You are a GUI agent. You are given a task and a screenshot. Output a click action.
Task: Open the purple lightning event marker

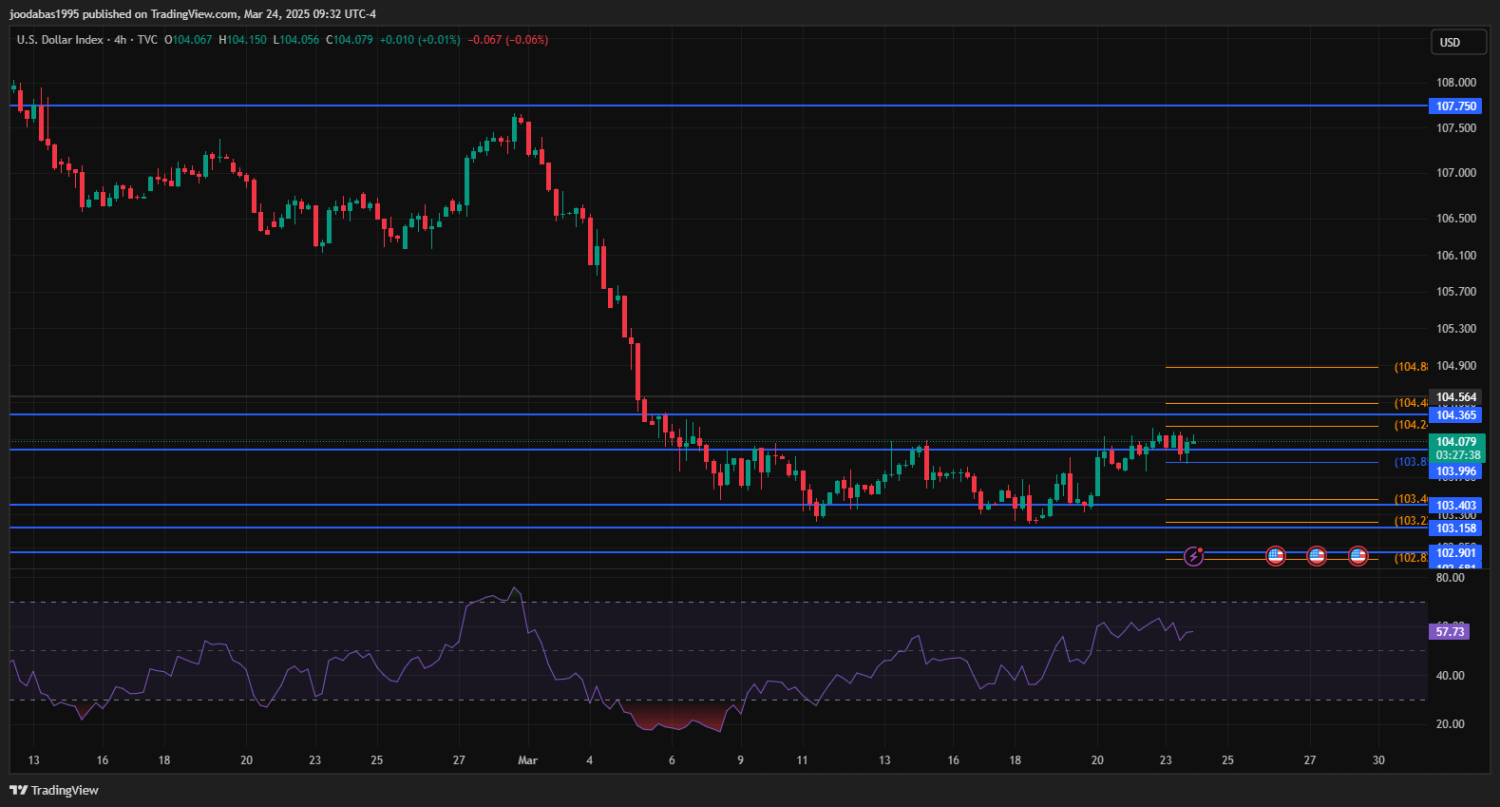(1194, 555)
